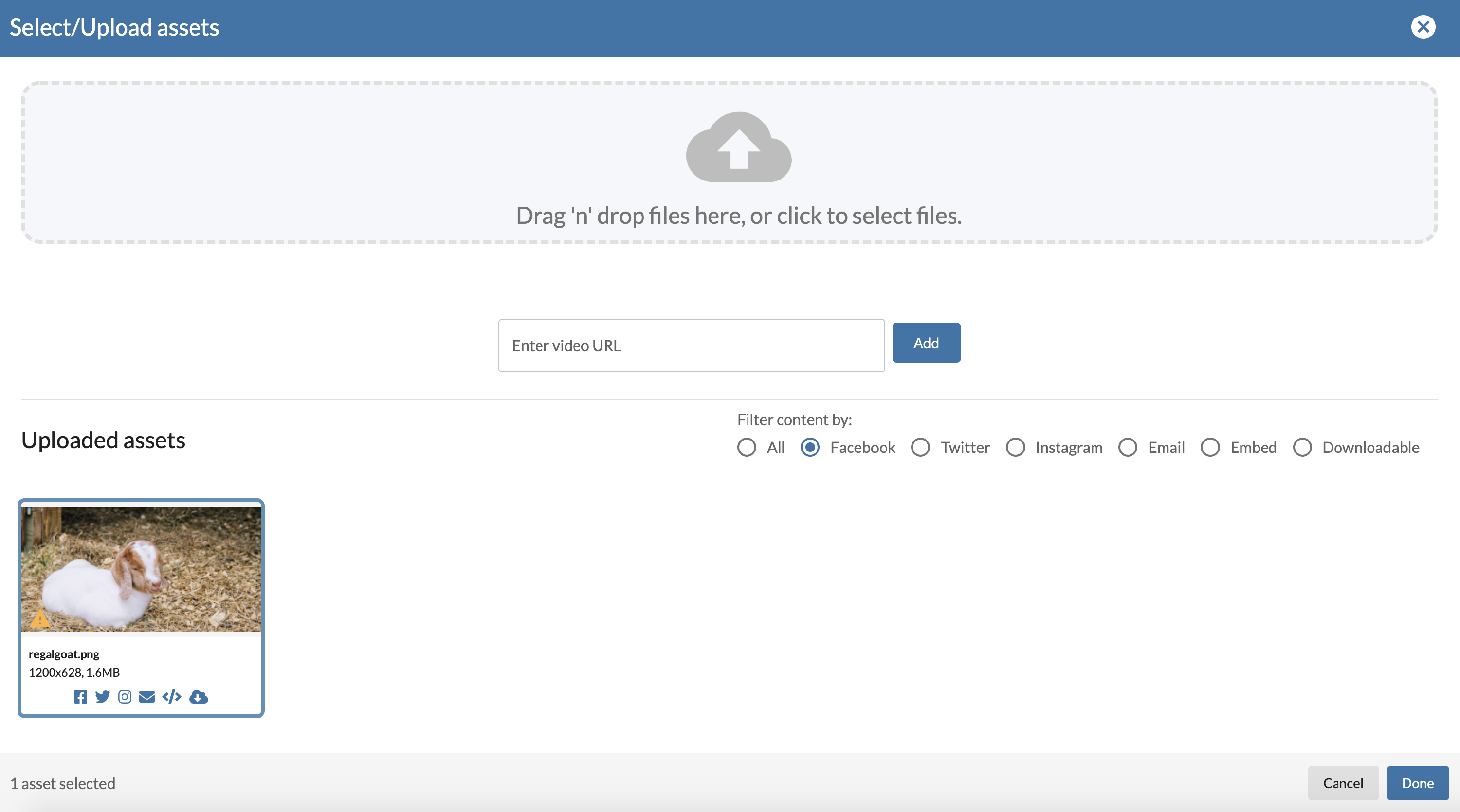Image resolution: width=1460 pixels, height=812 pixels.
Task: Click the email envelope icon on regalgoat.png card
Action: 147,696
